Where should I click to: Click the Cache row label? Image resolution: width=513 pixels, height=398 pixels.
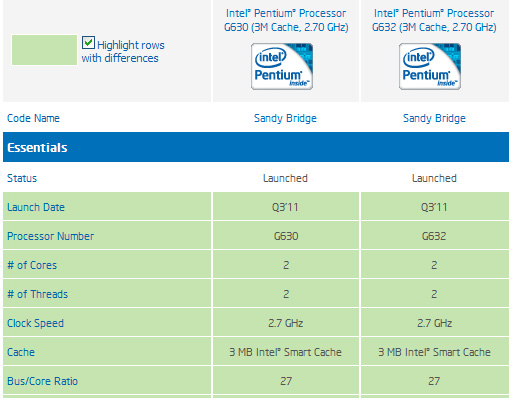coord(21,352)
